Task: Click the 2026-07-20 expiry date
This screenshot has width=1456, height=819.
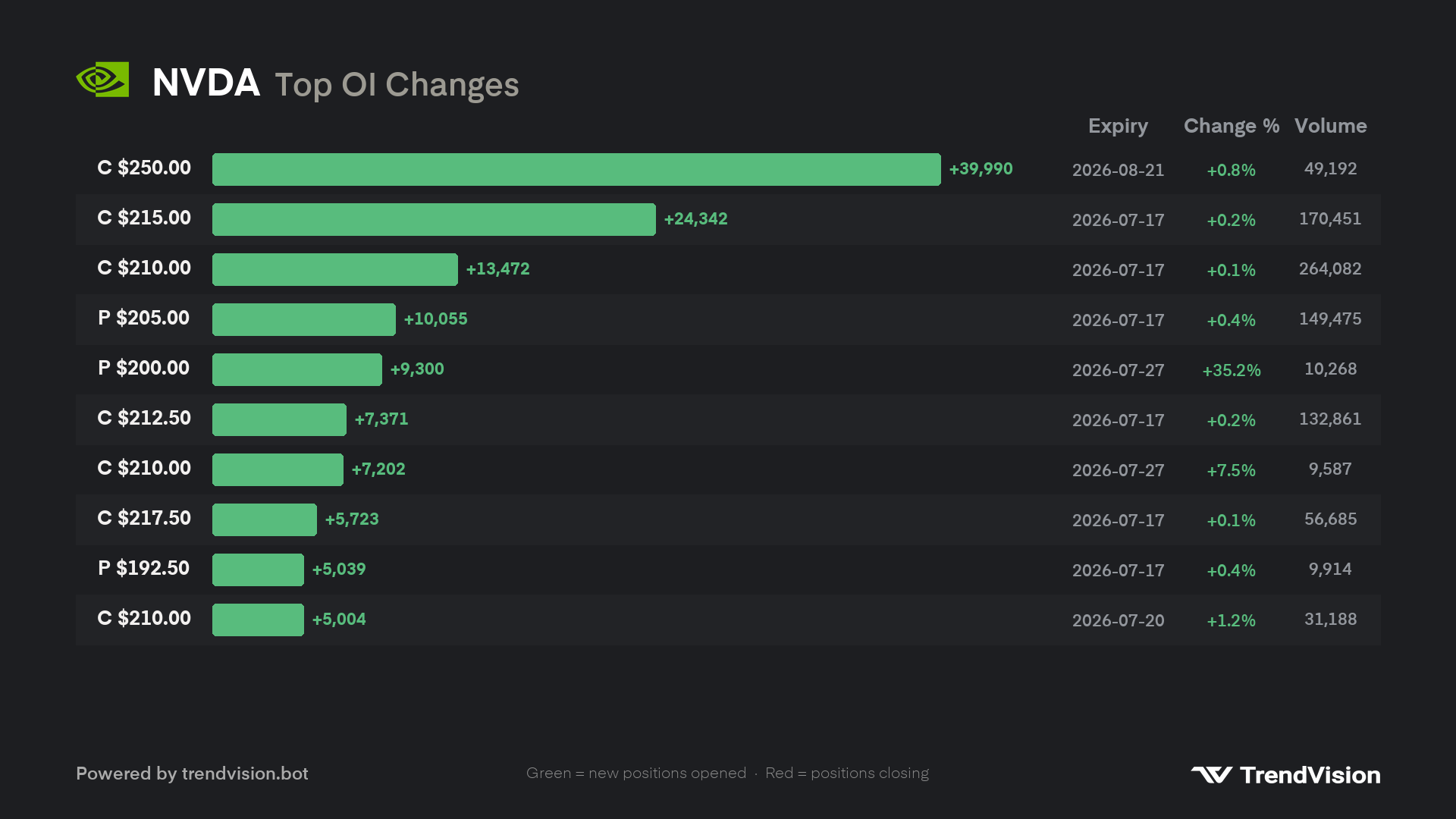Action: (x=1118, y=620)
